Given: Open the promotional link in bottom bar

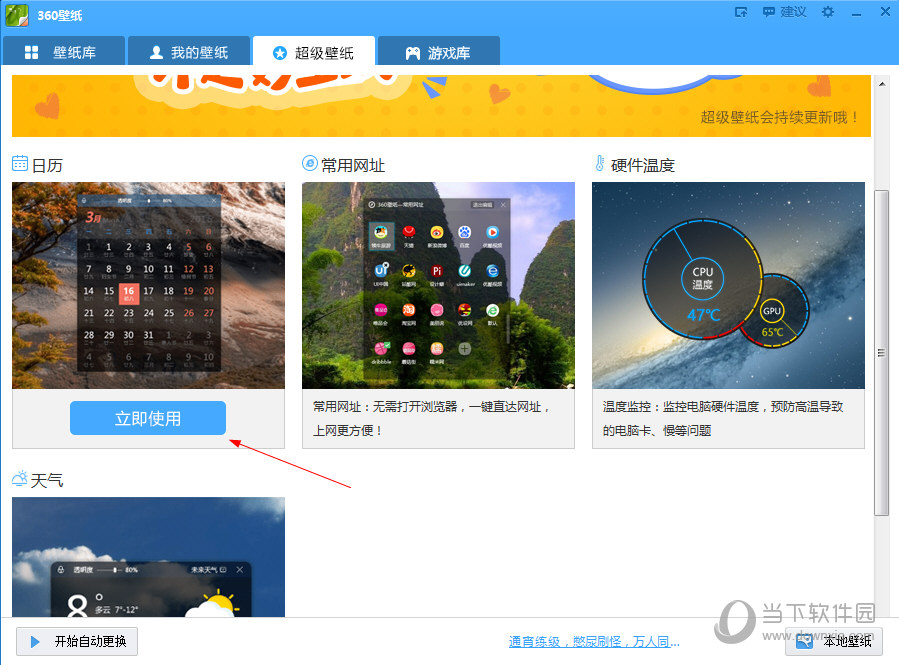Looking at the screenshot, I should (594, 642).
